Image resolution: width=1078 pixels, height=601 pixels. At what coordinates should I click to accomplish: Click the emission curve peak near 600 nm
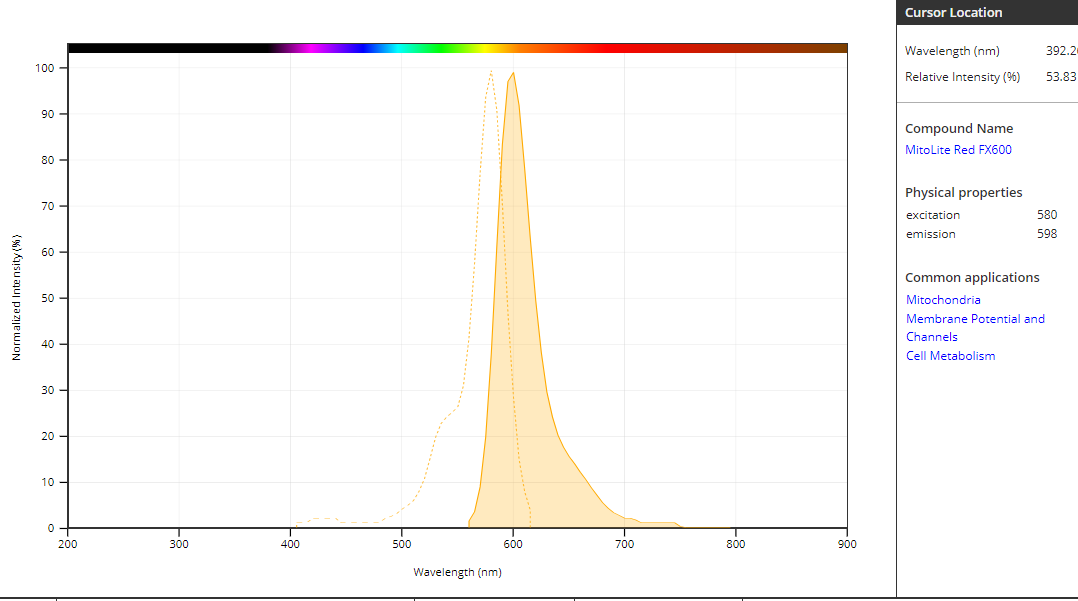click(x=513, y=74)
